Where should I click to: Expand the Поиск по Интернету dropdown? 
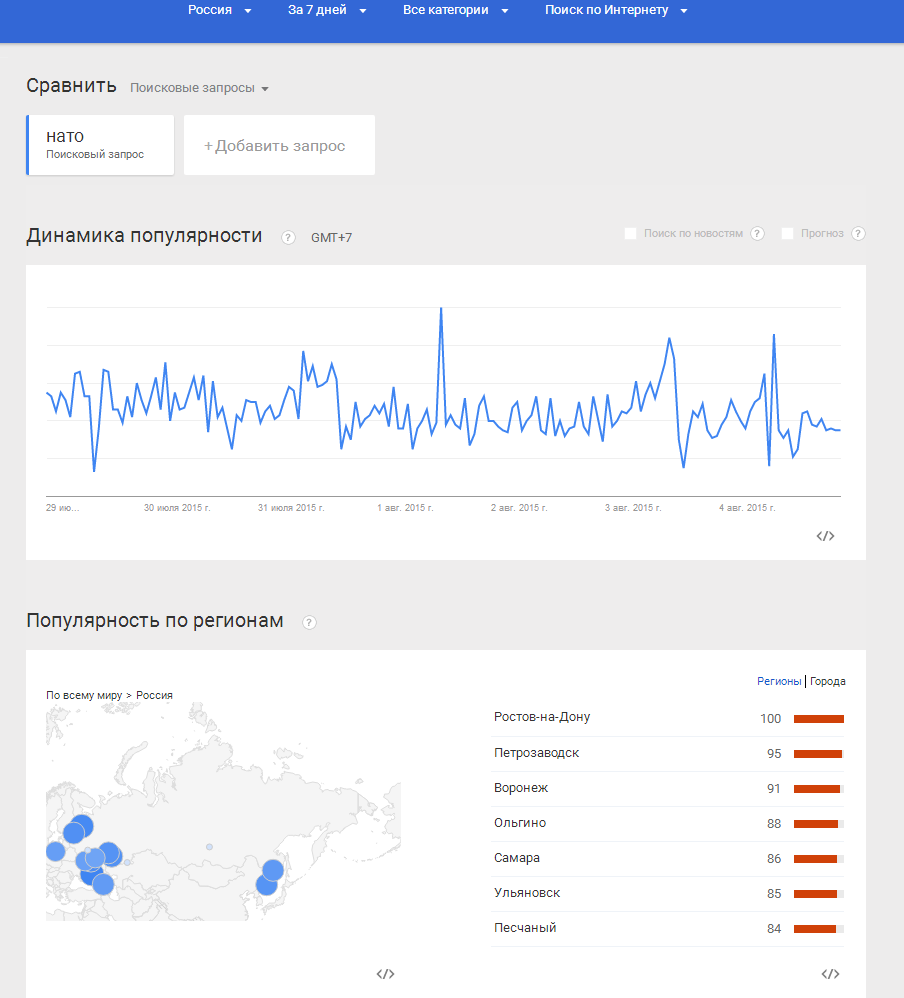pyautogui.click(x=616, y=11)
